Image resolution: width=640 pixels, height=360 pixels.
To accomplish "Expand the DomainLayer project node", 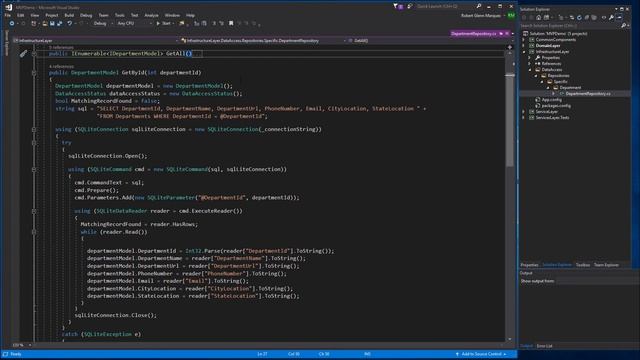I will (524, 46).
